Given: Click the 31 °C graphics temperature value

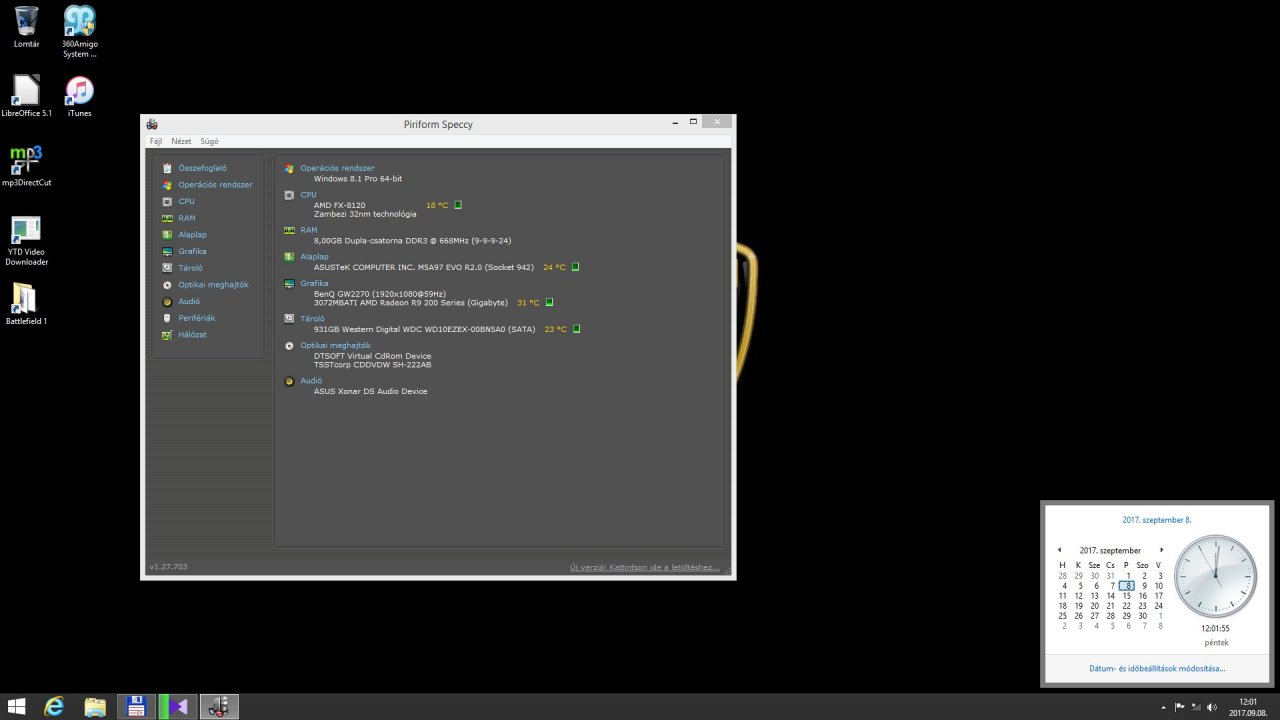Looking at the screenshot, I should pyautogui.click(x=528, y=302).
